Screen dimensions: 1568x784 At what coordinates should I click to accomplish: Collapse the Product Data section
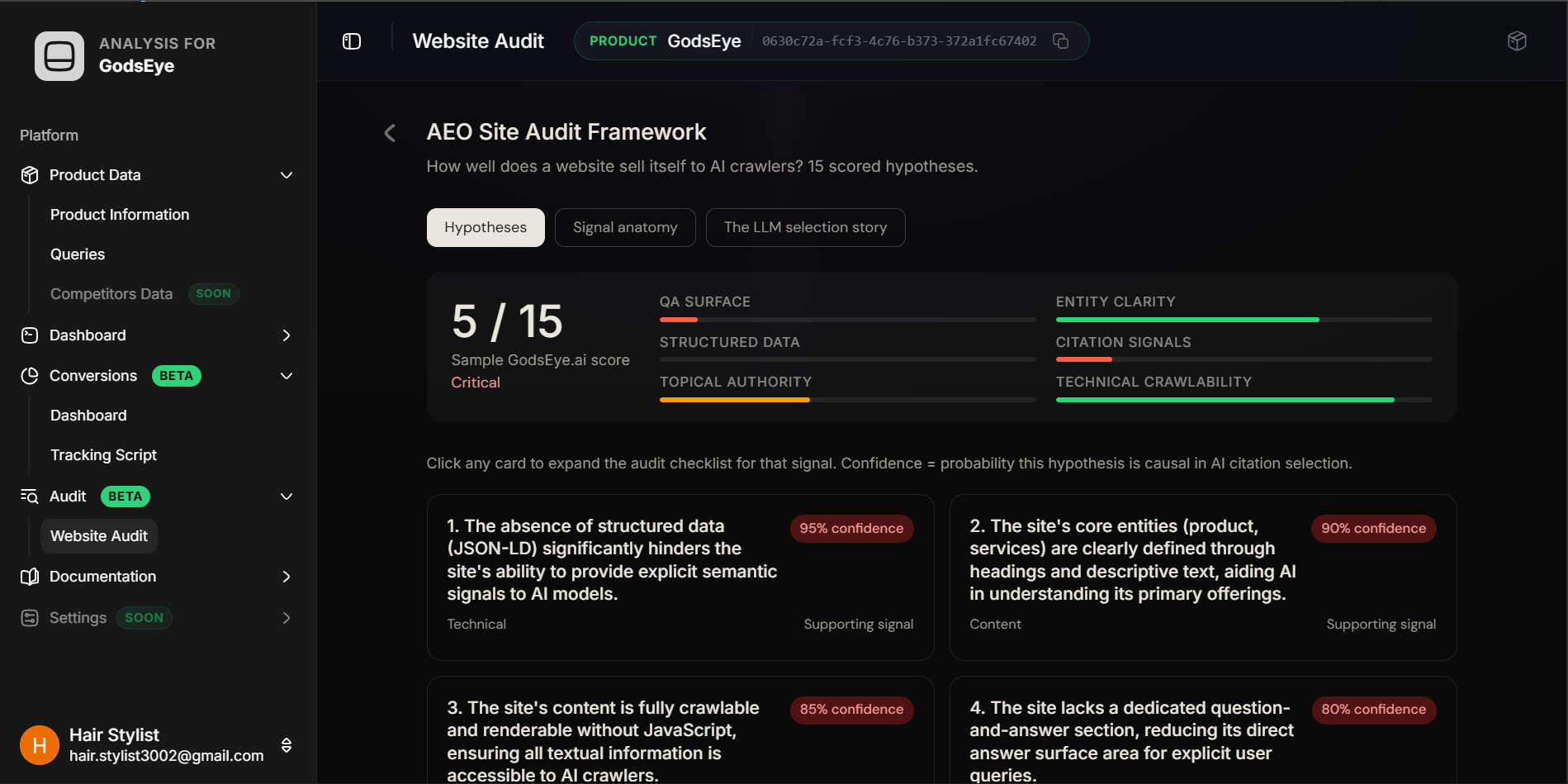(287, 175)
